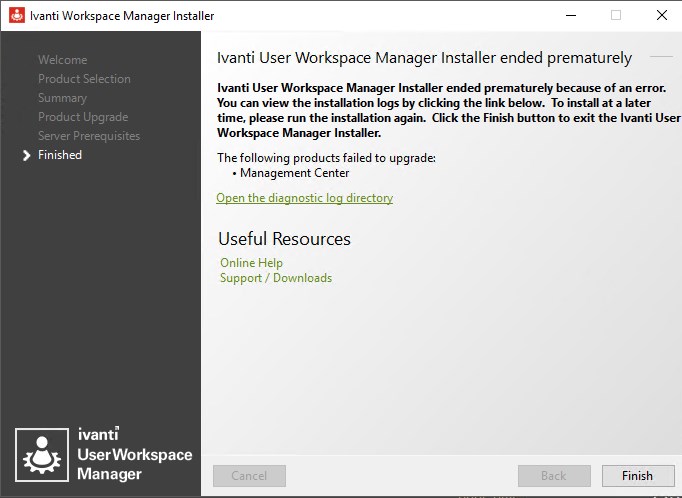The height and width of the screenshot is (498, 682).
Task: Click the arrow marker beside Finished
Action: (x=26, y=155)
